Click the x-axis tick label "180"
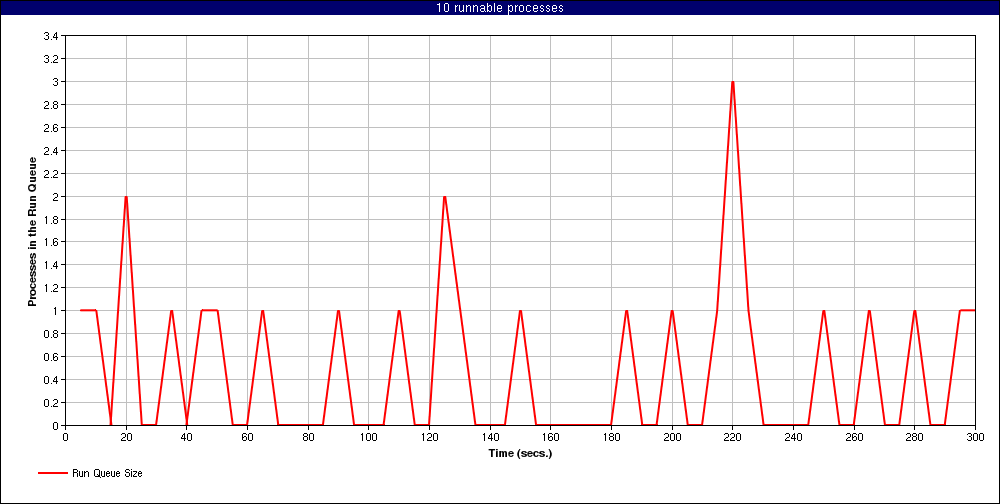This screenshot has height=504, width=1000. 612,438
